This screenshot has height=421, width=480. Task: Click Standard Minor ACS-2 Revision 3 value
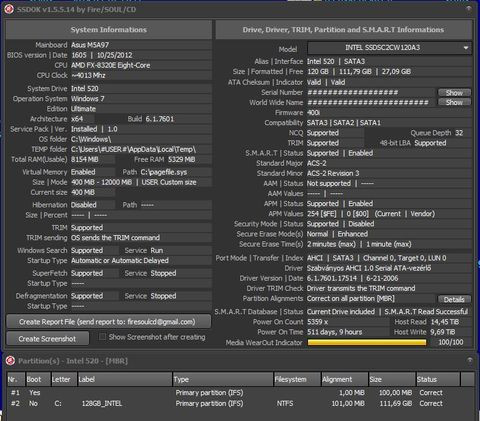333,173
